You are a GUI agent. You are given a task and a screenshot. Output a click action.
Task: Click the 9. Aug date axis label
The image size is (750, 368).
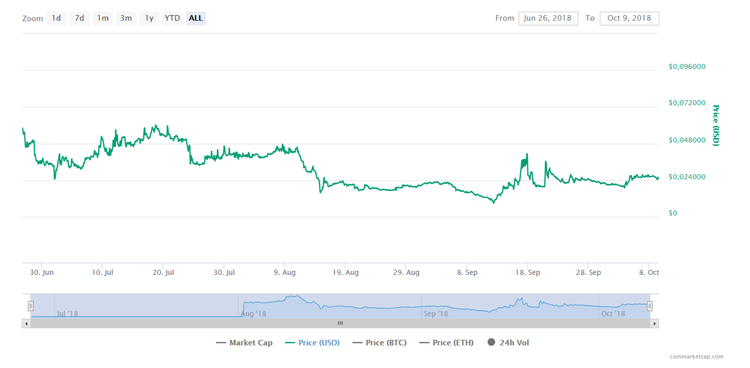point(285,273)
